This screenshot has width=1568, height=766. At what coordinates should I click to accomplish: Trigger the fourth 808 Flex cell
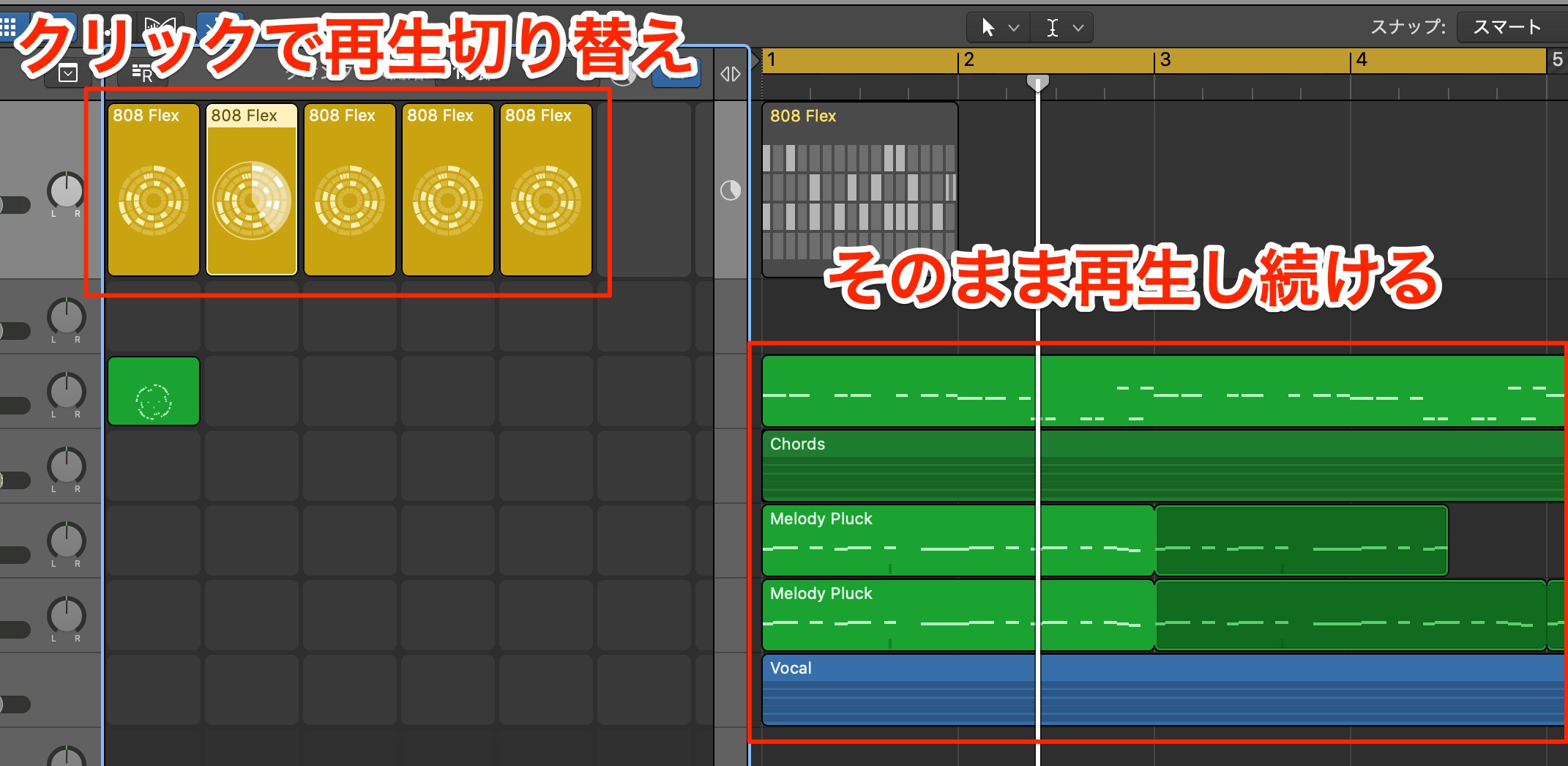[448, 190]
